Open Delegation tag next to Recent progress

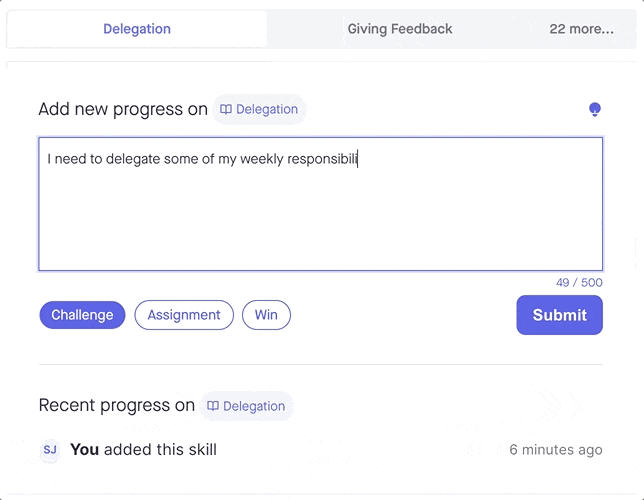(247, 406)
